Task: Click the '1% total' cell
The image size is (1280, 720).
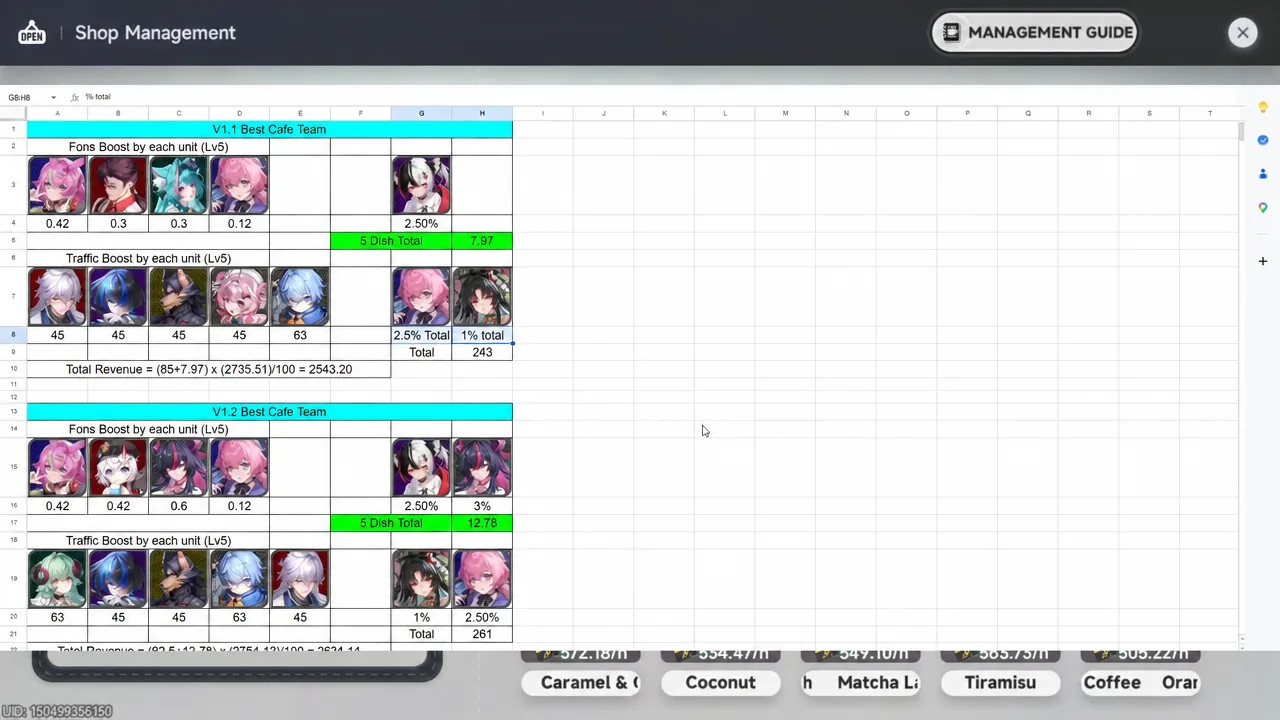Action: [482, 335]
